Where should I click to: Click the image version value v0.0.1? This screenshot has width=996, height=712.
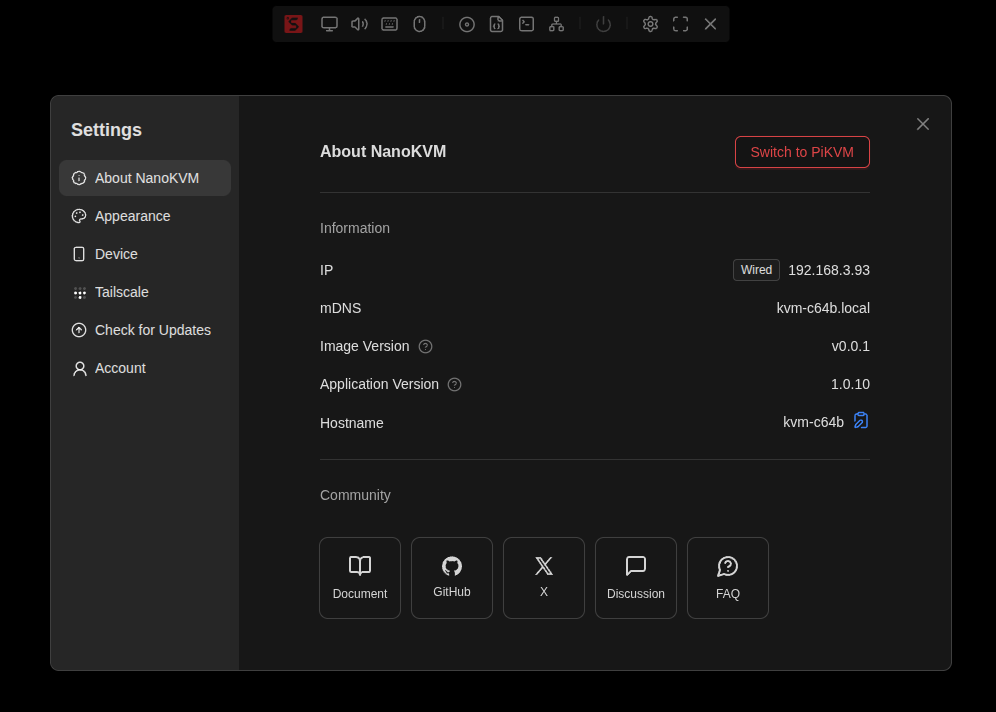[x=851, y=346]
